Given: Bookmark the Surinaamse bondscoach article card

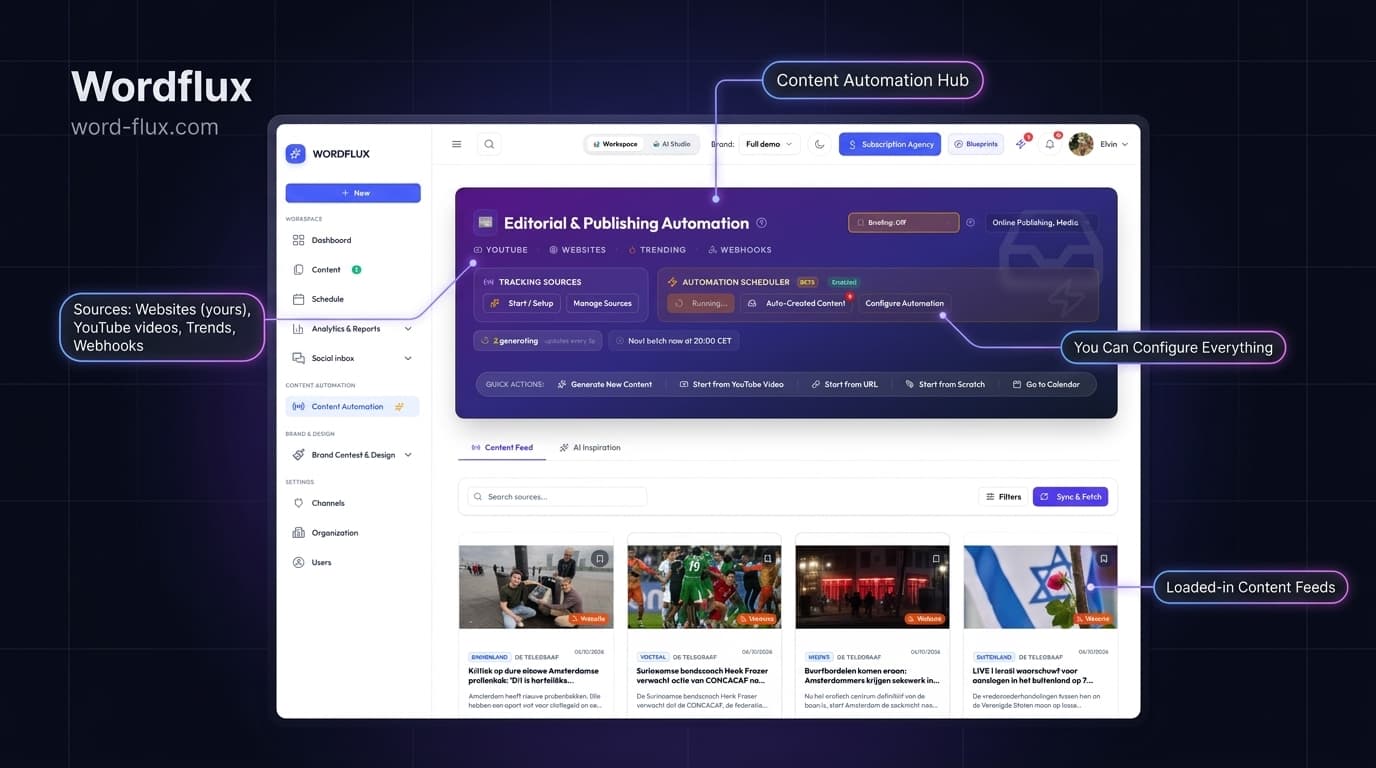Looking at the screenshot, I should pyautogui.click(x=767, y=559).
